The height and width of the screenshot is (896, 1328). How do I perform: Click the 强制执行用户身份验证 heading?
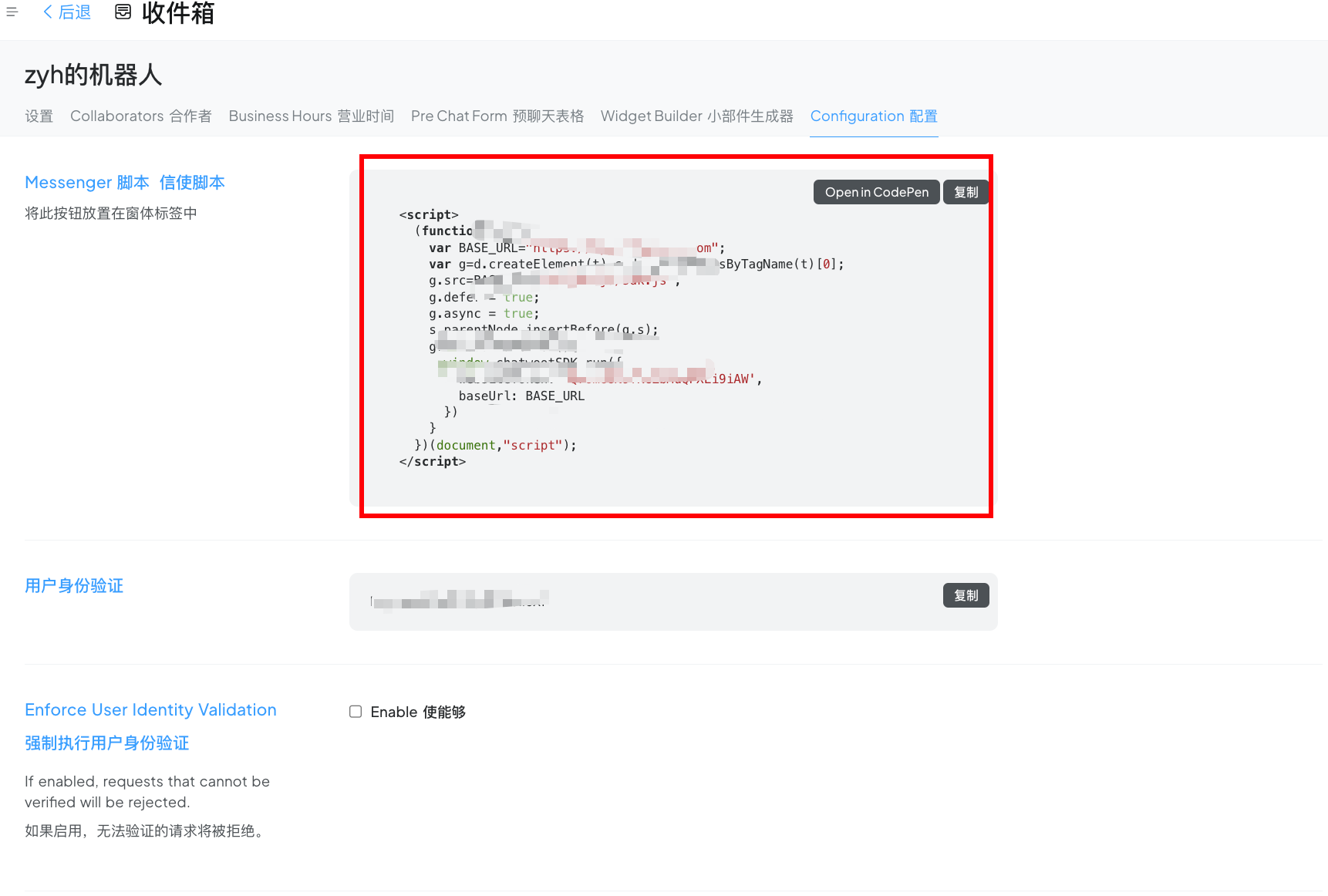(x=106, y=743)
